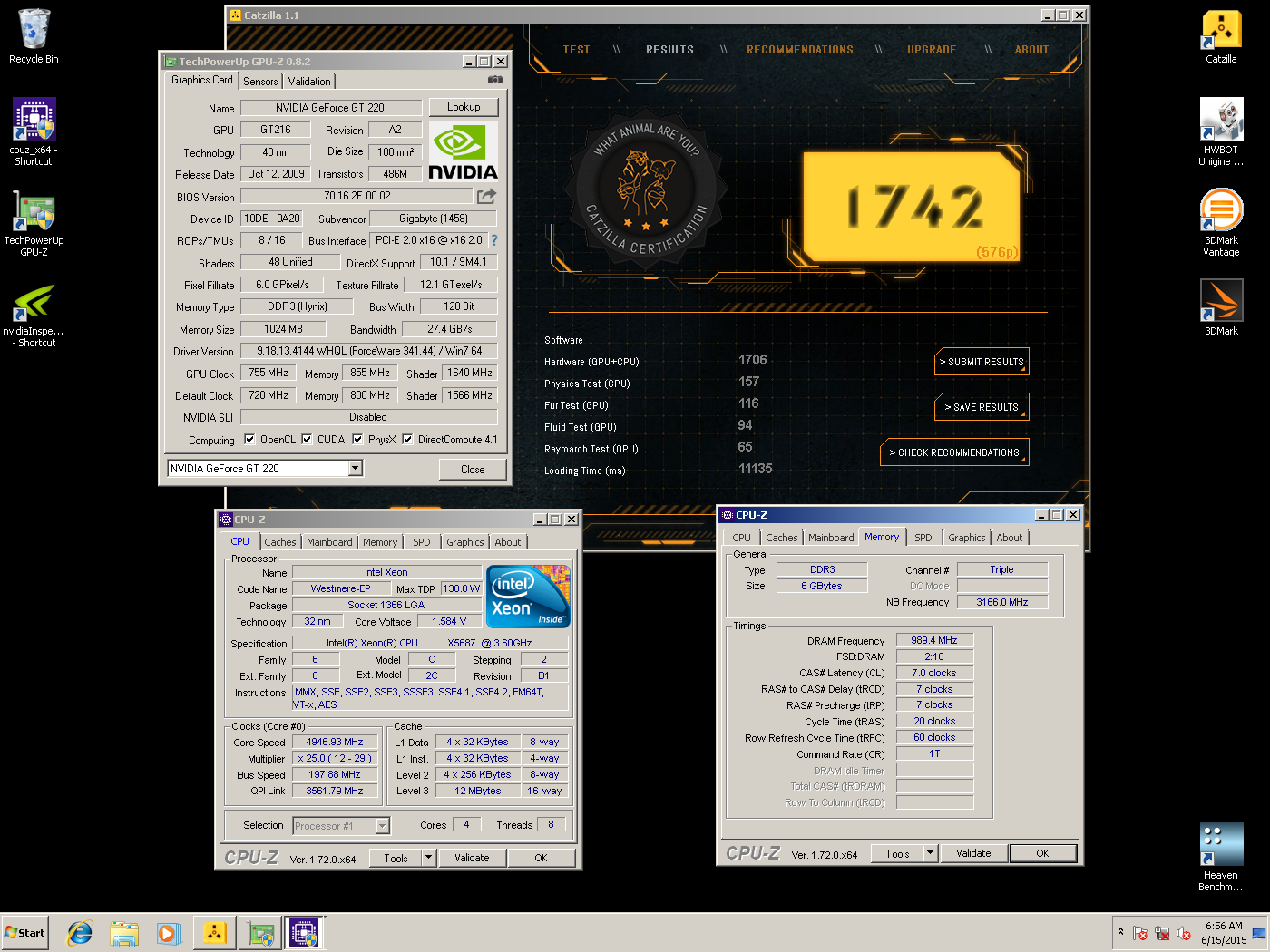The width and height of the screenshot is (1270, 952).
Task: Launch the TechPowerUp GPU-Z desktop icon
Action: [x=34, y=224]
